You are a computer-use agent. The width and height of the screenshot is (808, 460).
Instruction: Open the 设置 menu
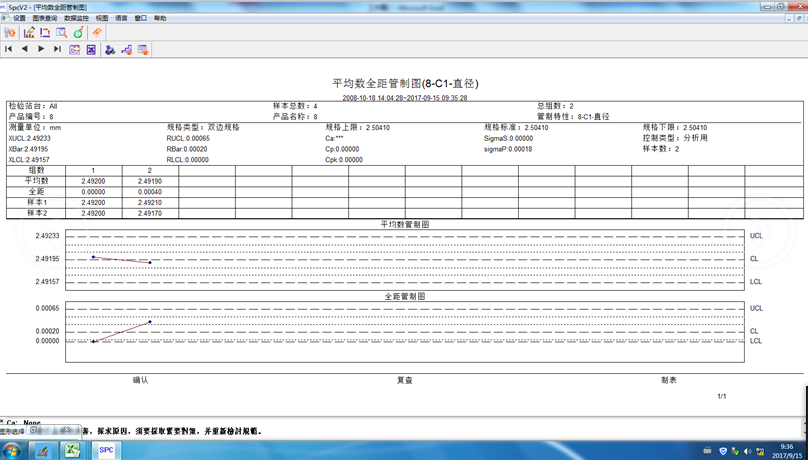click(x=19, y=18)
